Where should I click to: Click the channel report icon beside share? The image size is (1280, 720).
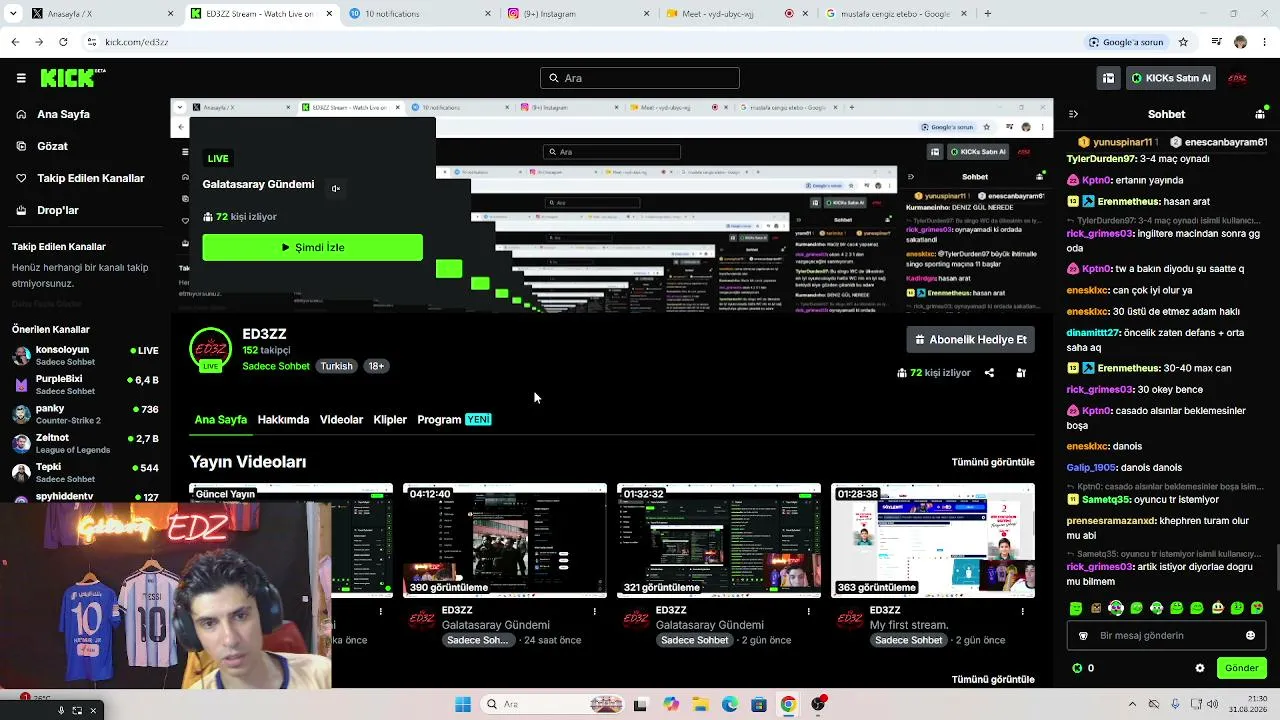click(x=1021, y=373)
